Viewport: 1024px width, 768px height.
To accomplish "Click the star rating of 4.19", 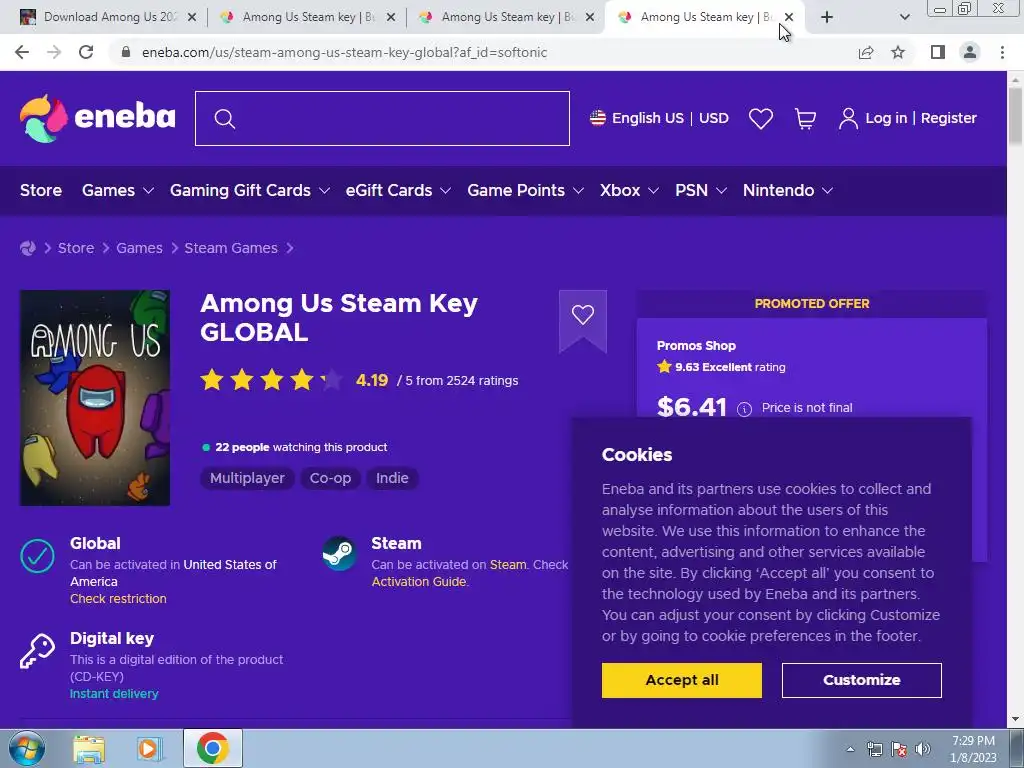I will [x=272, y=379].
